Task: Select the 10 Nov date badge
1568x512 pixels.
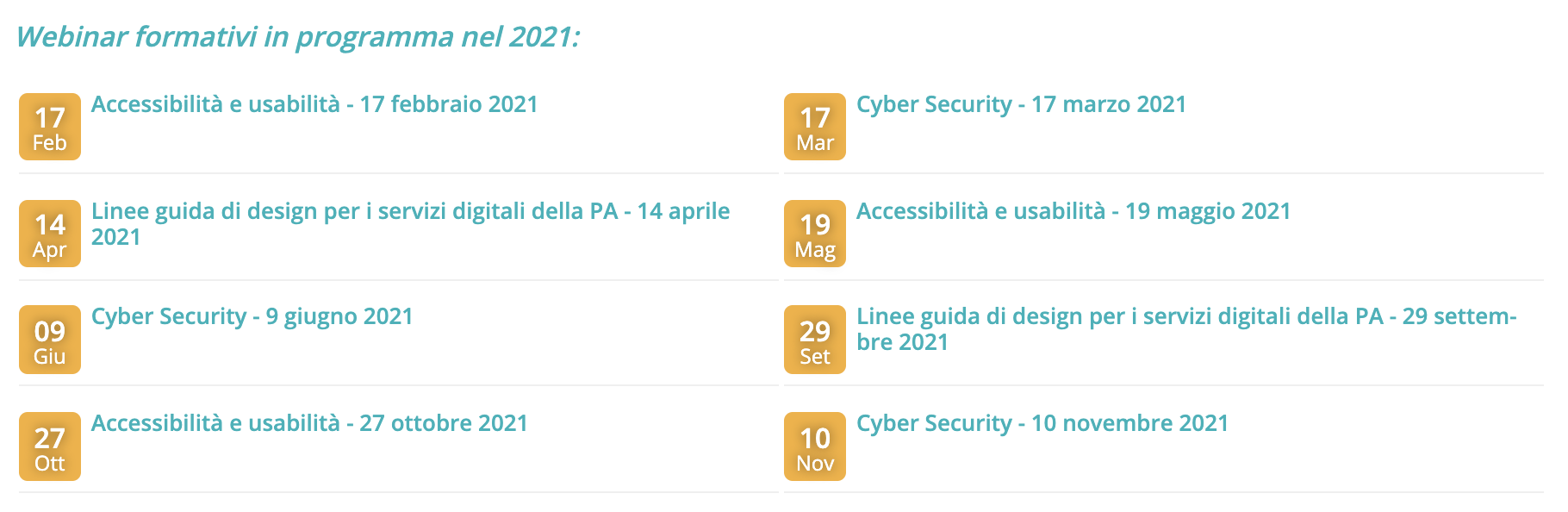Action: [815, 446]
